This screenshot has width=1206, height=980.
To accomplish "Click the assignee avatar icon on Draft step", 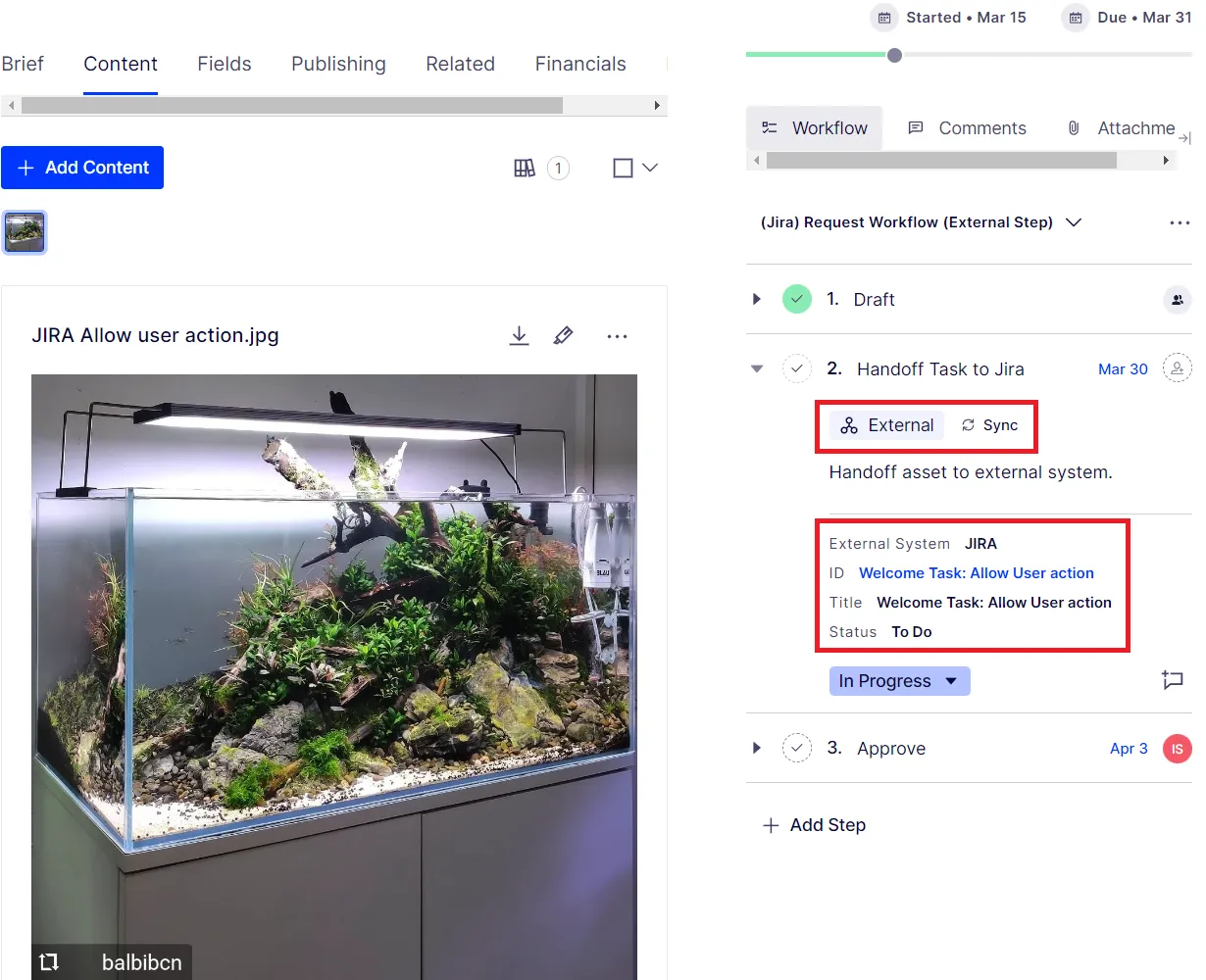I will [1177, 300].
